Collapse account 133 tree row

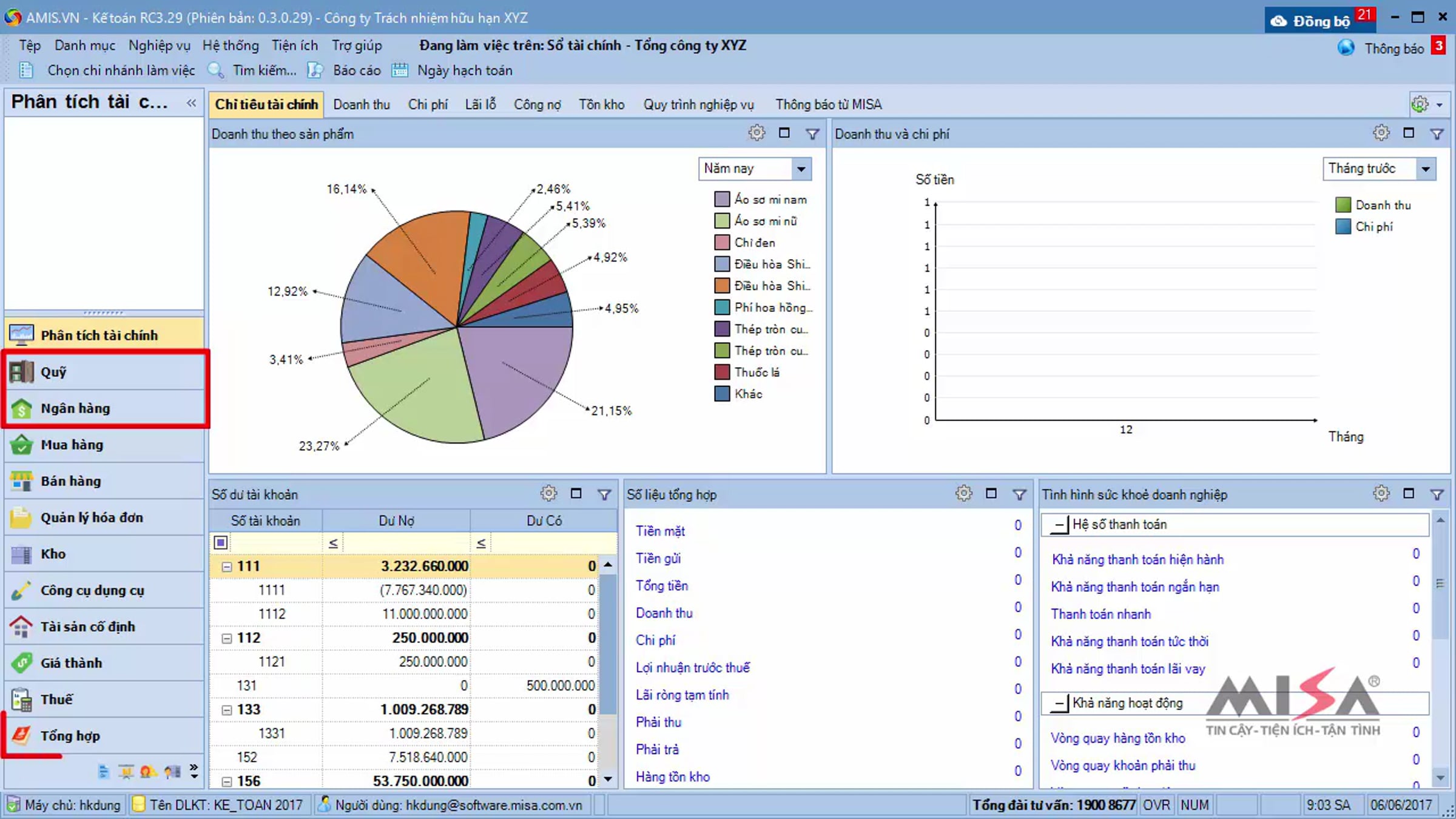[226, 710]
